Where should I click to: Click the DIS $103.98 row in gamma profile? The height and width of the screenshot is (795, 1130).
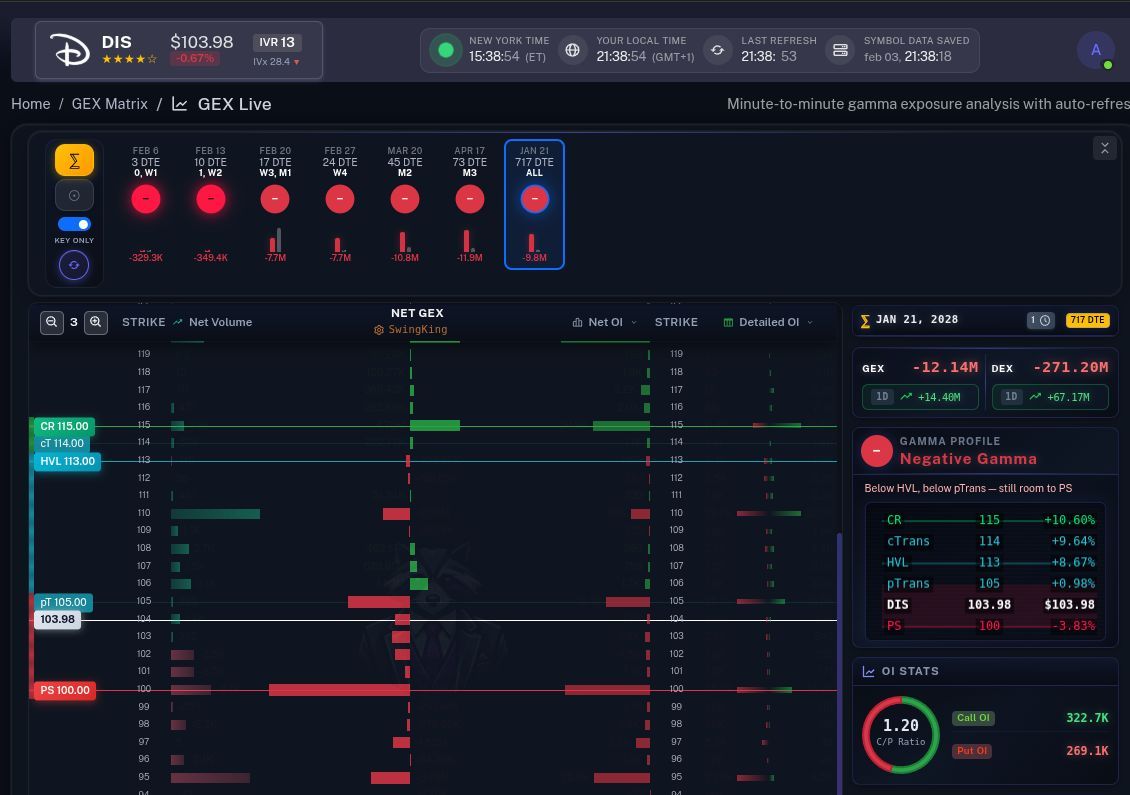tap(990, 605)
